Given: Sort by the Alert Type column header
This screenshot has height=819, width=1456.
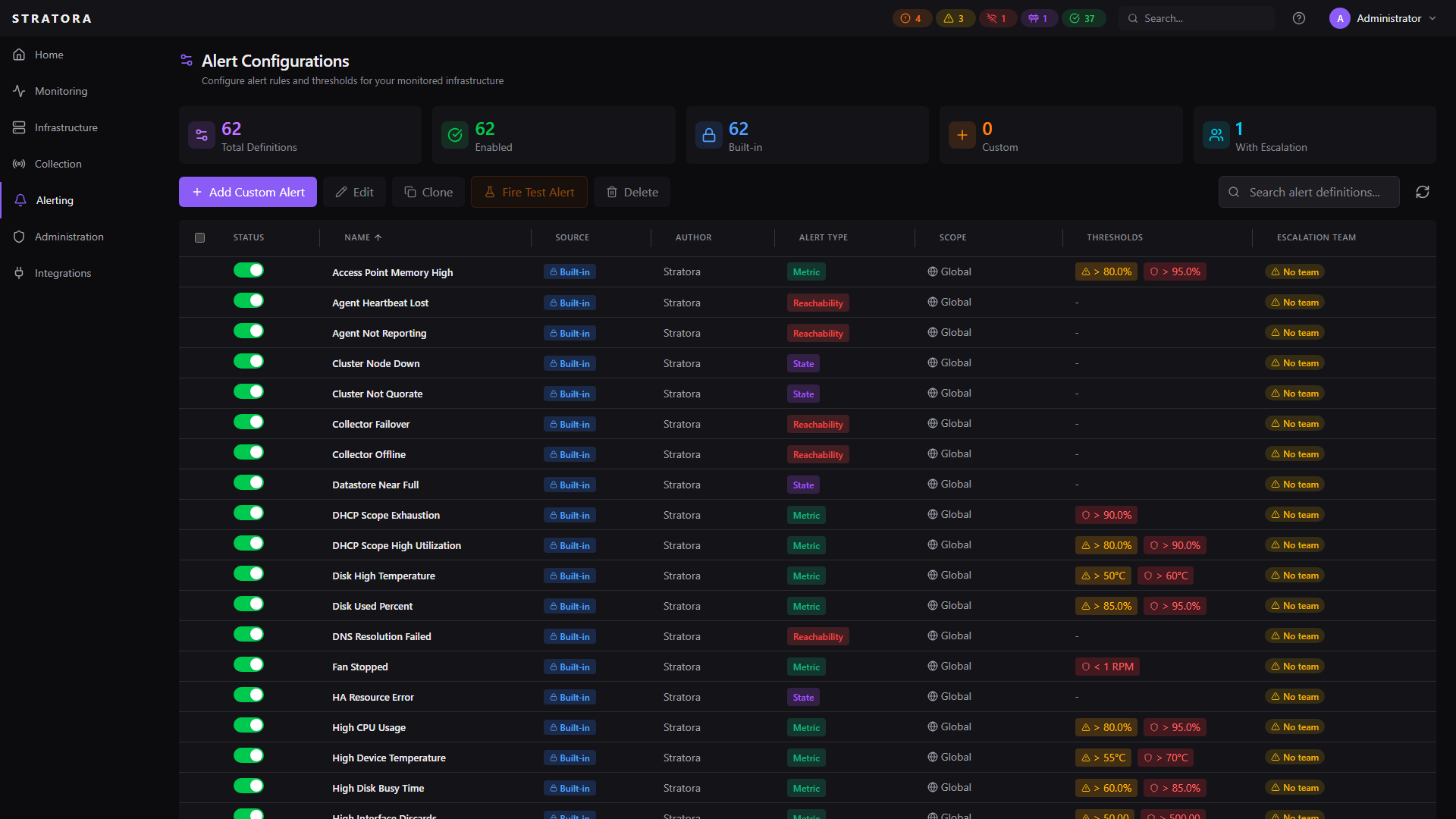Looking at the screenshot, I should (x=823, y=237).
